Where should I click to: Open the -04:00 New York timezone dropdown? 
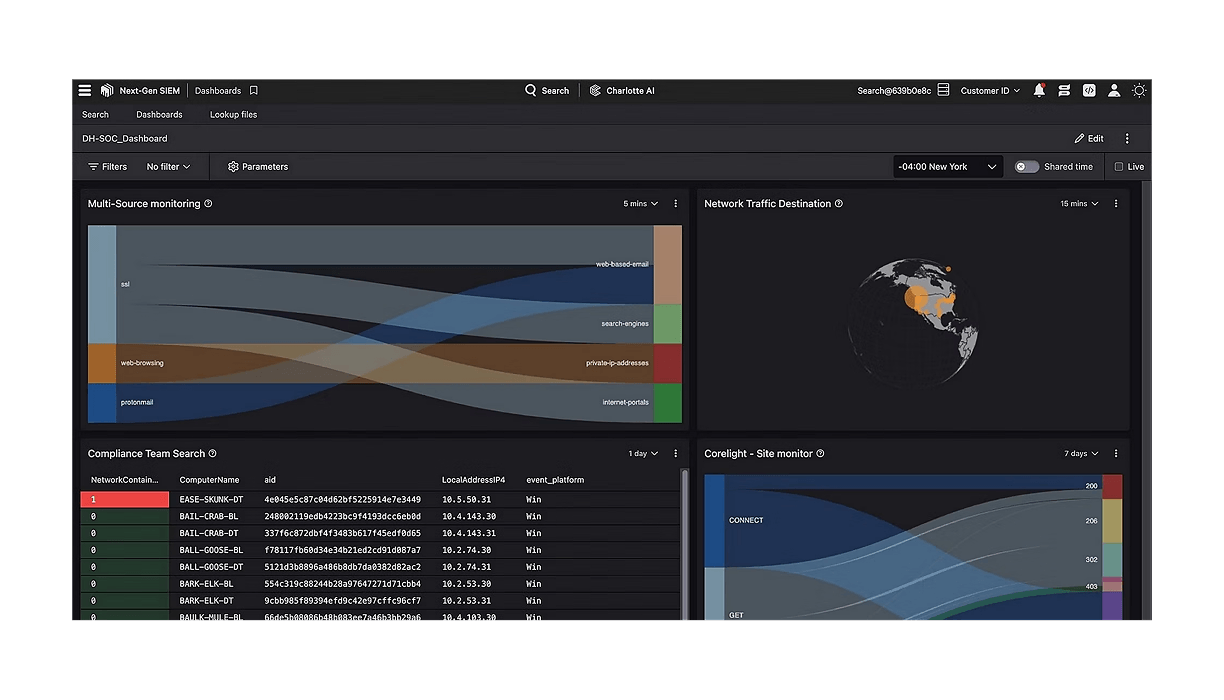click(947, 167)
